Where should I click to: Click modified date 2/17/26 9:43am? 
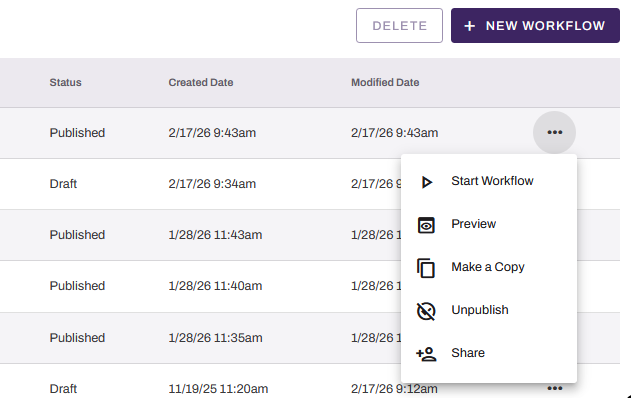(x=394, y=133)
